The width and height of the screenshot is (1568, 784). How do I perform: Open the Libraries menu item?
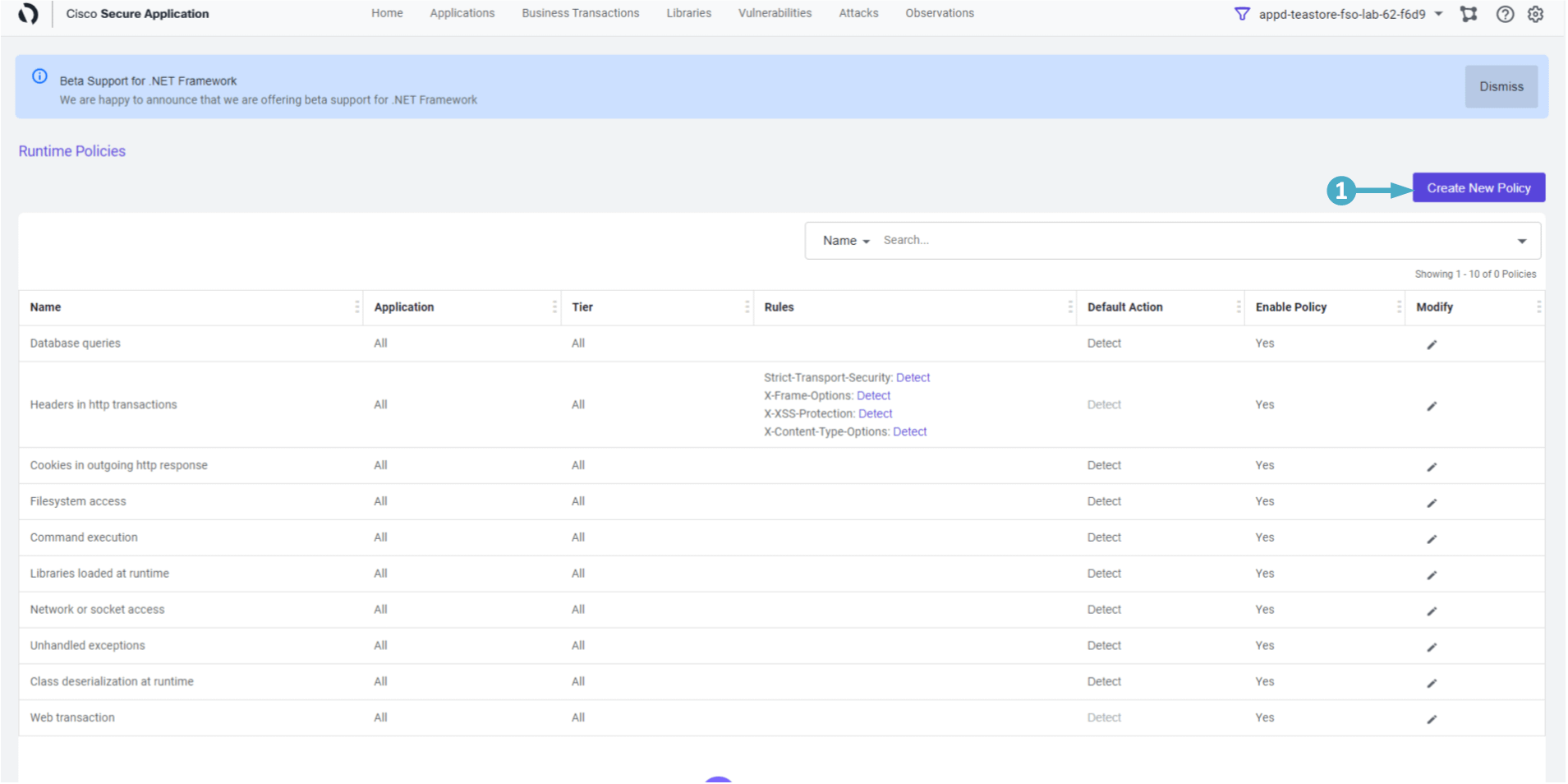tap(688, 13)
